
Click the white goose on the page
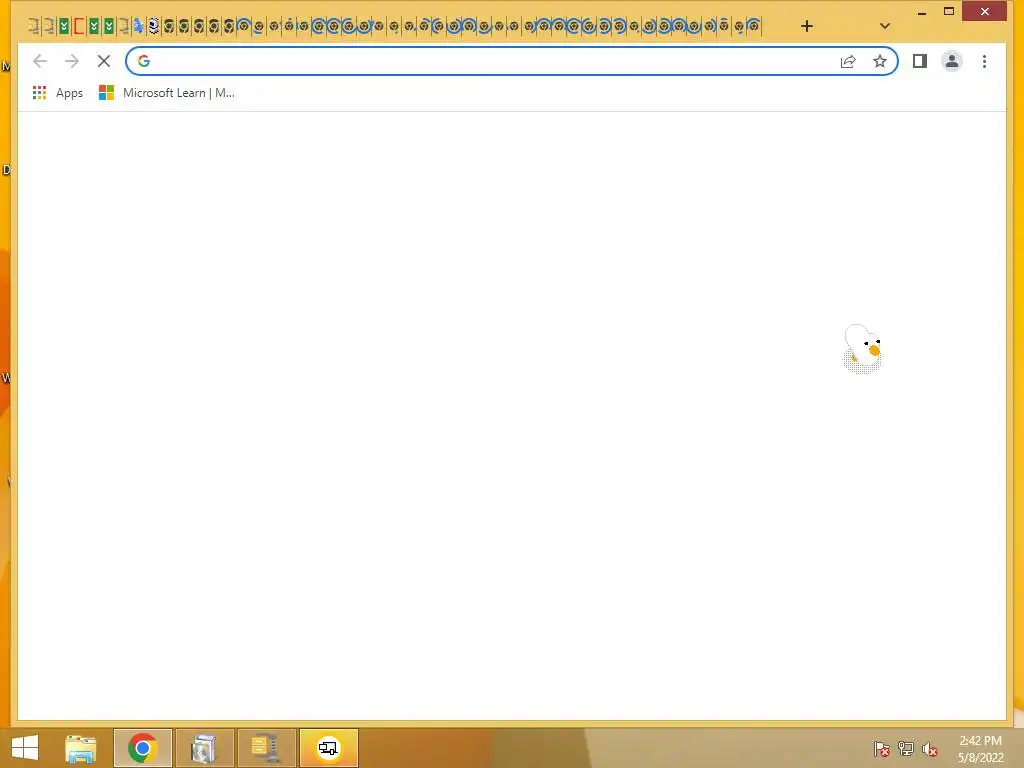point(863,348)
